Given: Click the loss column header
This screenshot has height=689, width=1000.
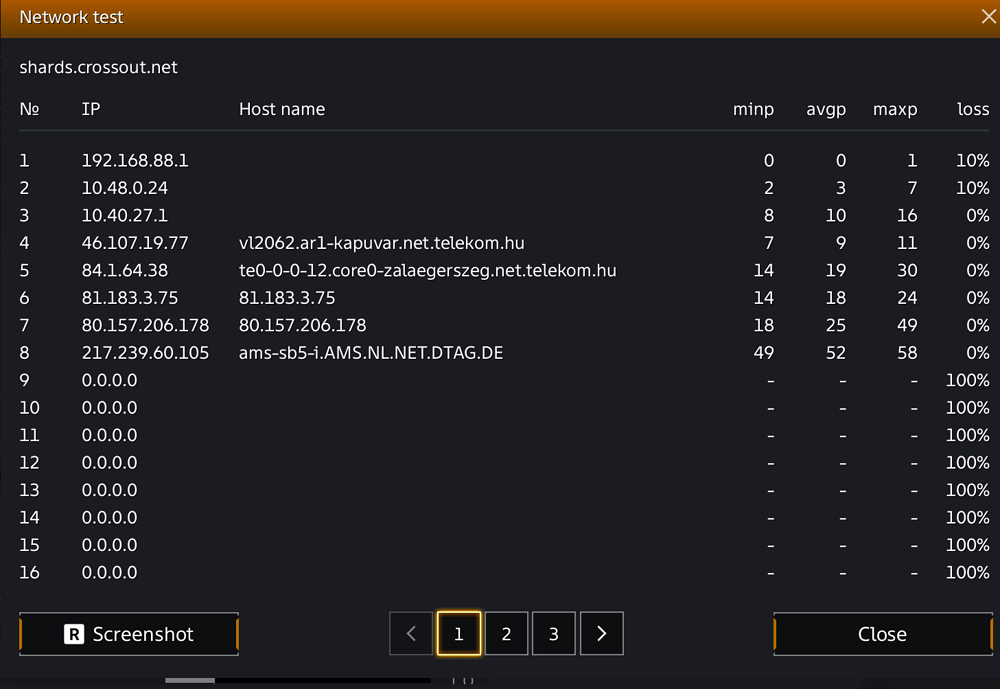Looking at the screenshot, I should pos(973,109).
